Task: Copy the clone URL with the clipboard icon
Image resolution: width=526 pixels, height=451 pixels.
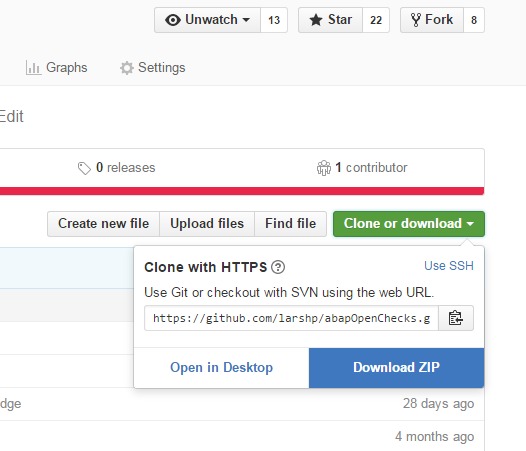Action: (x=456, y=318)
